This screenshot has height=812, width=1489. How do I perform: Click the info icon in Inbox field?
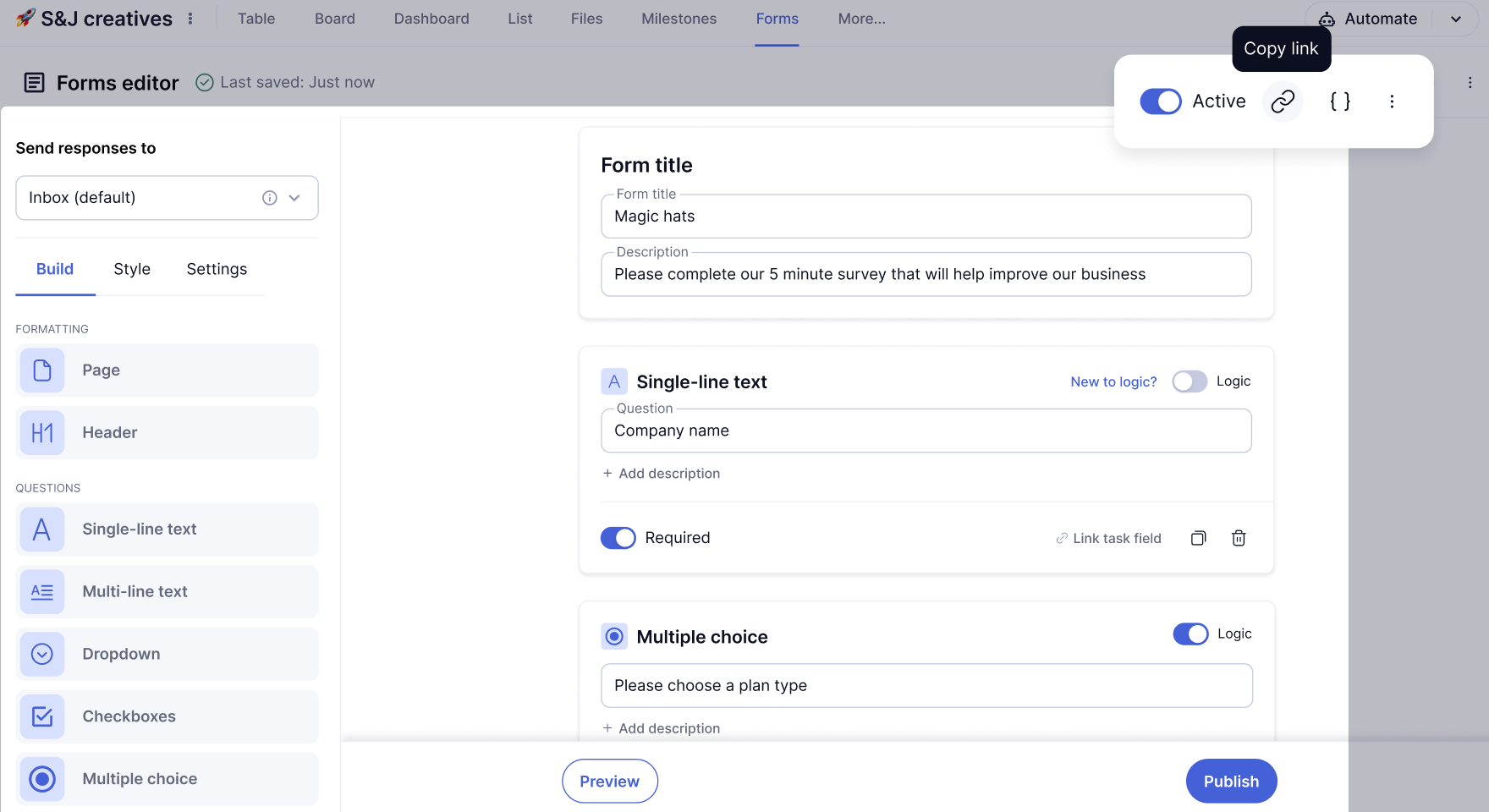pyautogui.click(x=270, y=198)
